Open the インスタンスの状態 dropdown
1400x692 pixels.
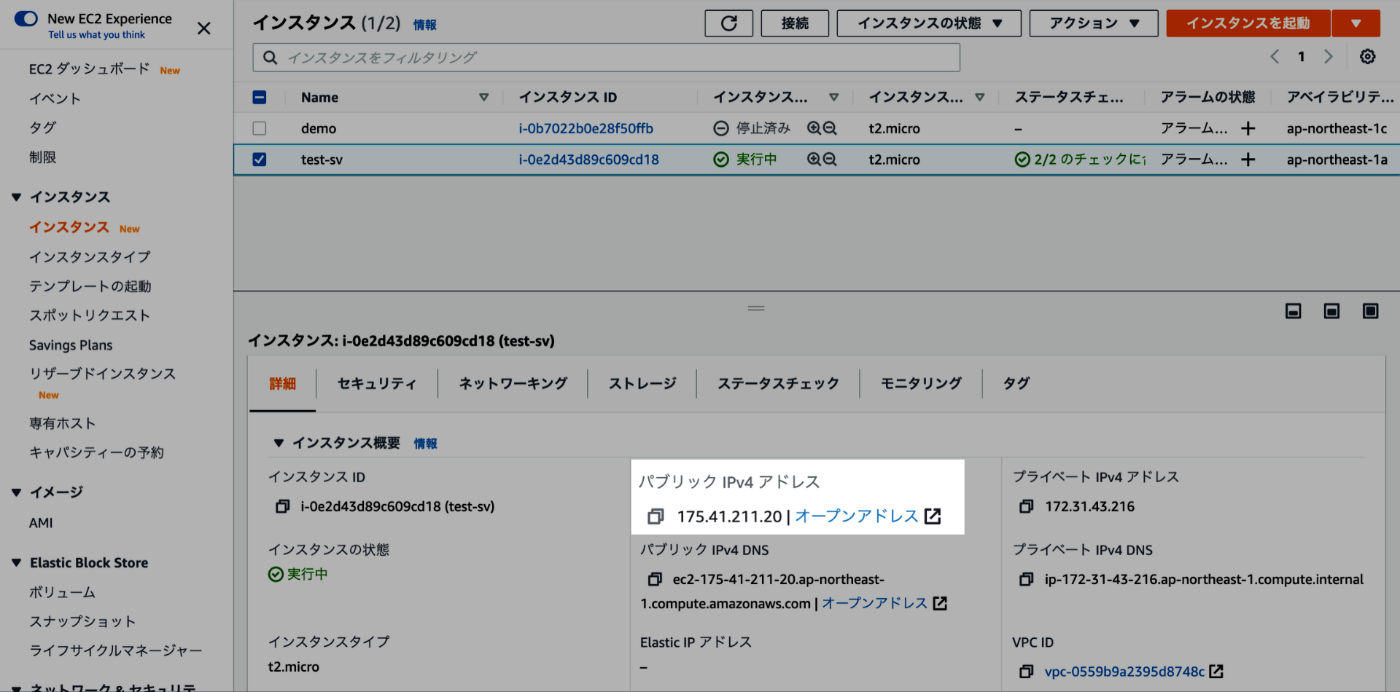pyautogui.click(x=929, y=23)
